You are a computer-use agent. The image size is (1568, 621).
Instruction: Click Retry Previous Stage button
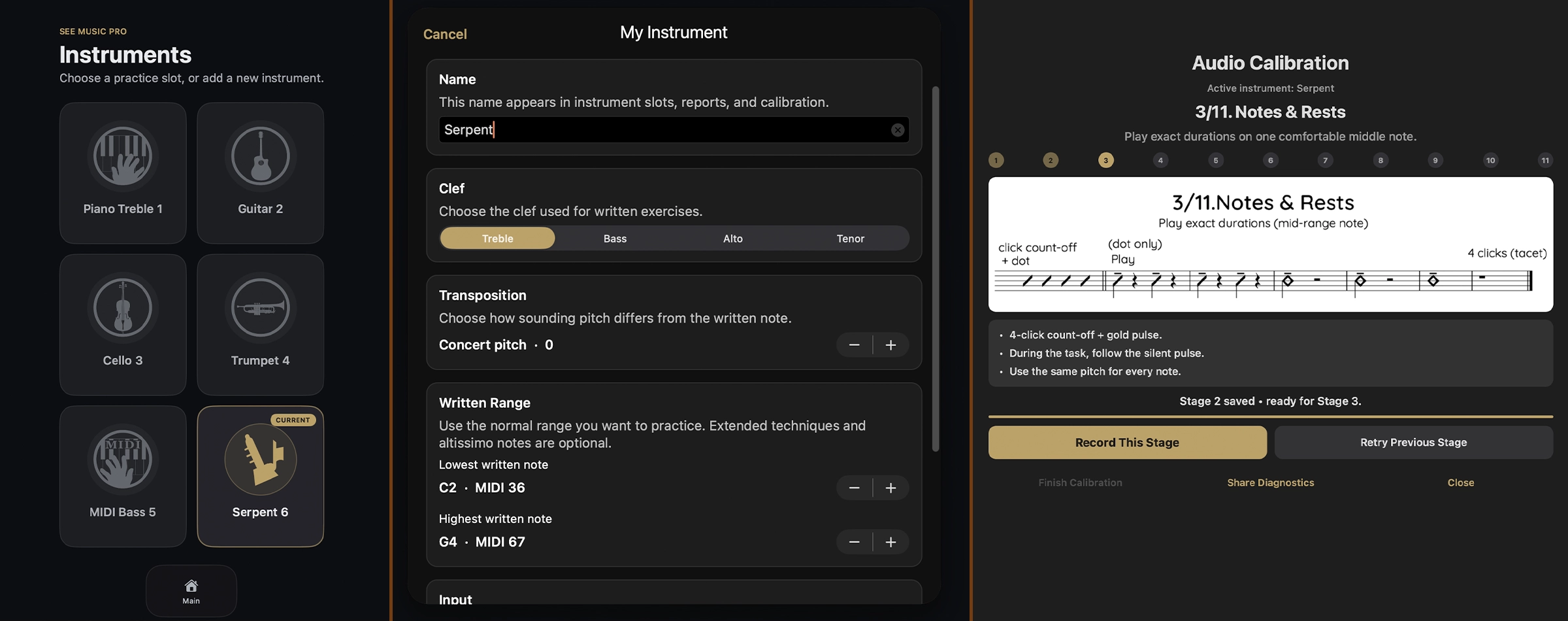[x=1413, y=443]
